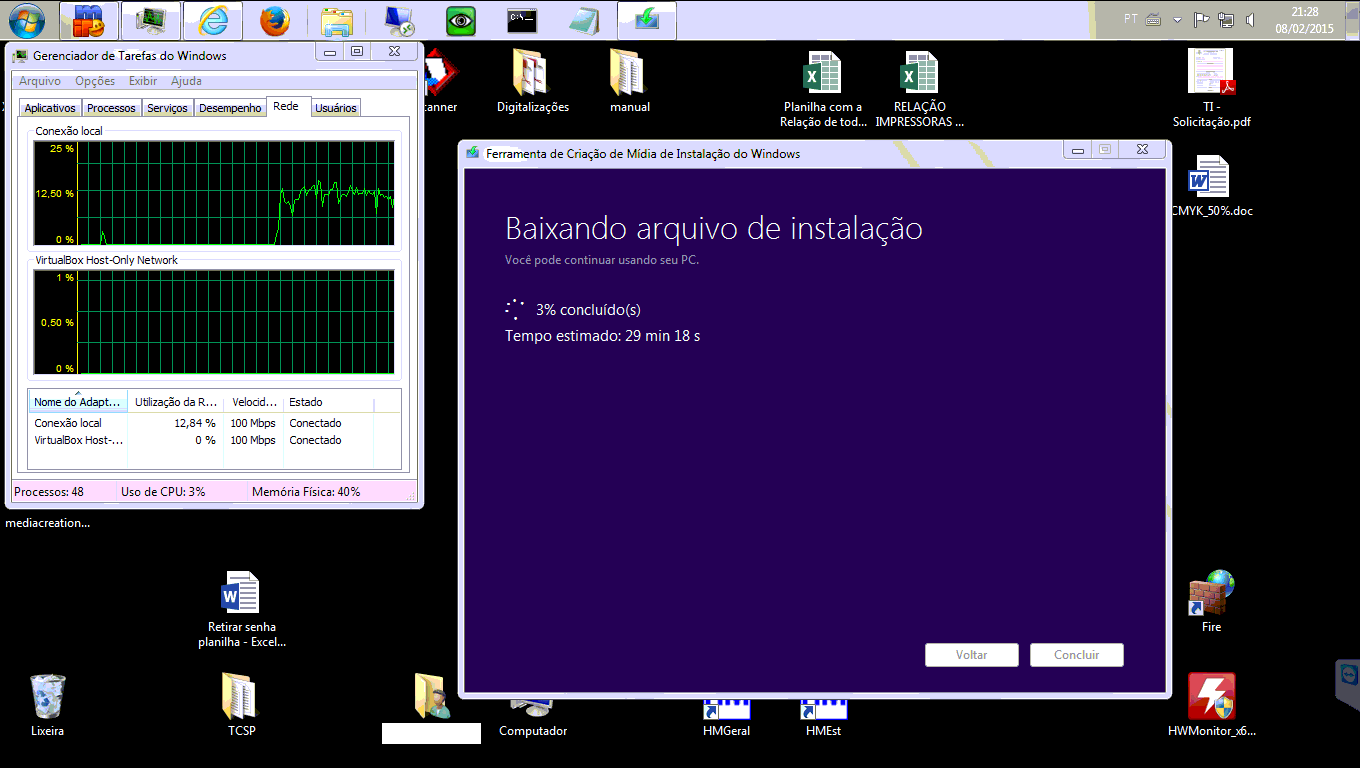
Task: Open the HMEst shortcut
Action: (823, 718)
